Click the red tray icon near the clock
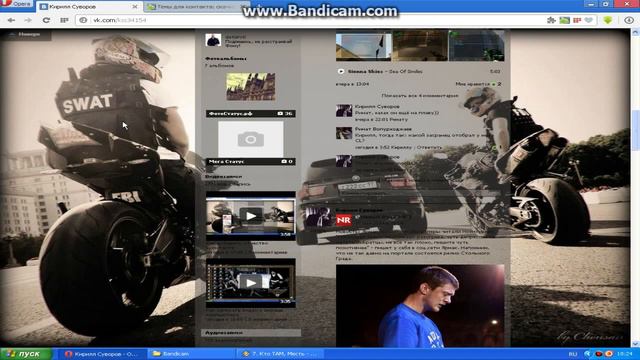Viewport: 640px width, 360px height. point(599,354)
